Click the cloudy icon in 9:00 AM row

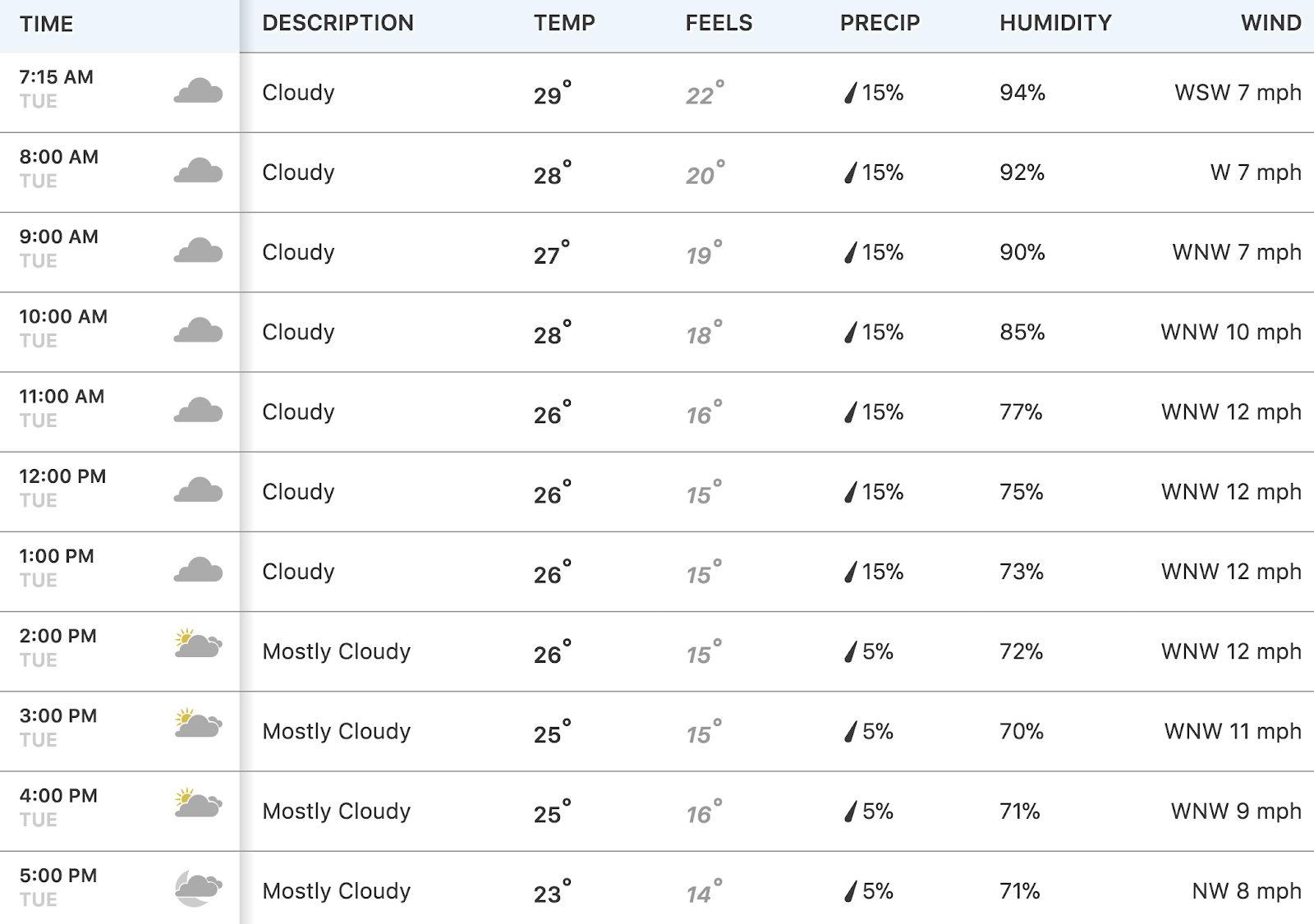[198, 250]
